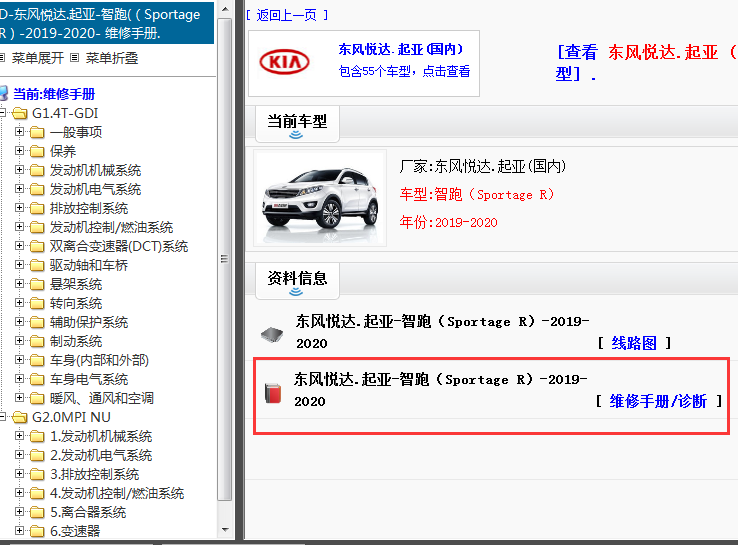This screenshot has width=738, height=545.
Task: Expand the 制动系统 tree node
Action: [19, 341]
